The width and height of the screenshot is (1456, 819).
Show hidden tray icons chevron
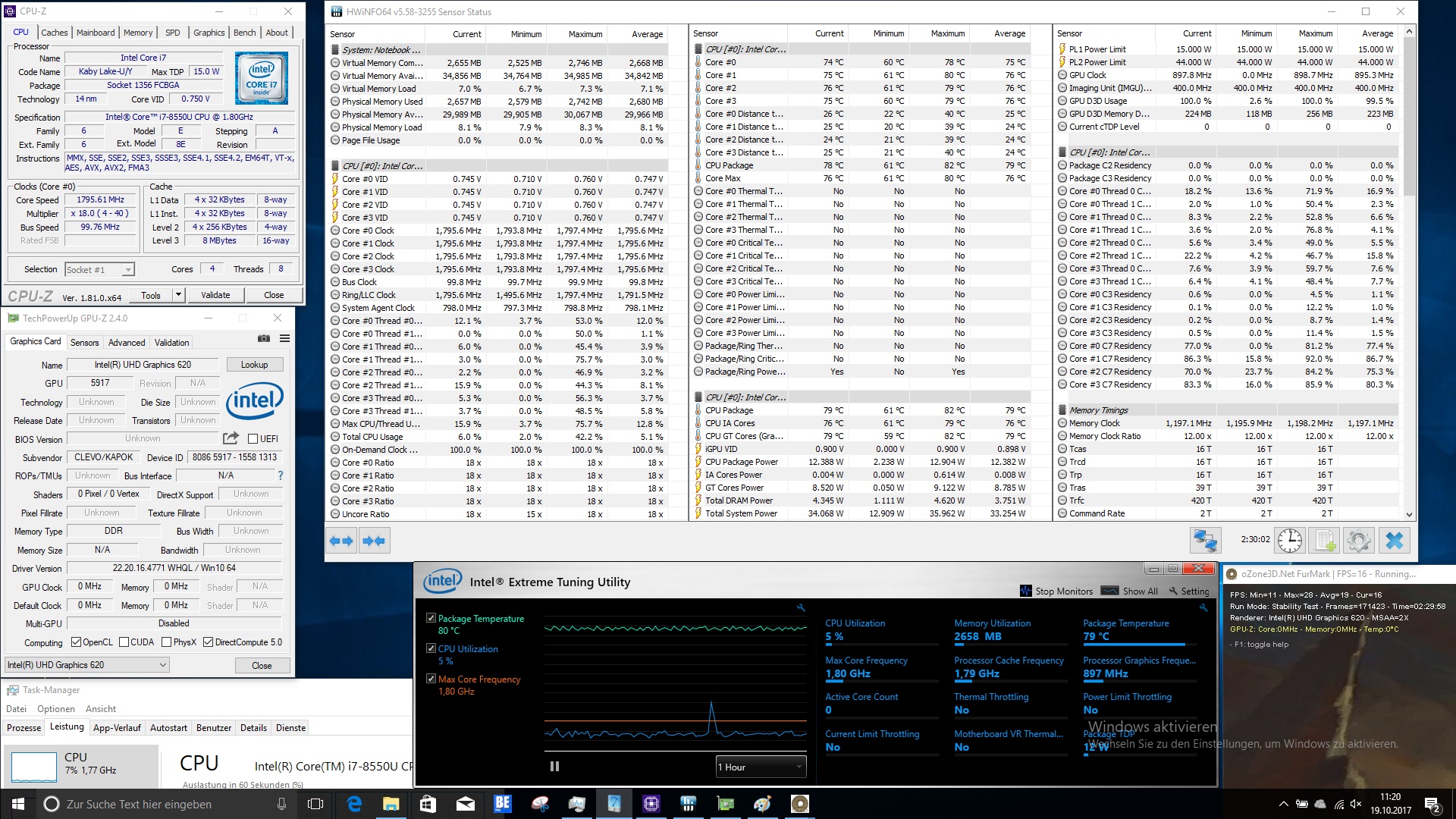tap(1283, 804)
